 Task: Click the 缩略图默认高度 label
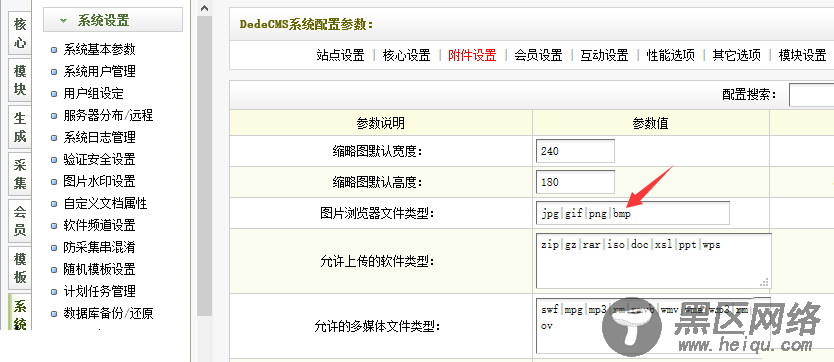[377, 183]
